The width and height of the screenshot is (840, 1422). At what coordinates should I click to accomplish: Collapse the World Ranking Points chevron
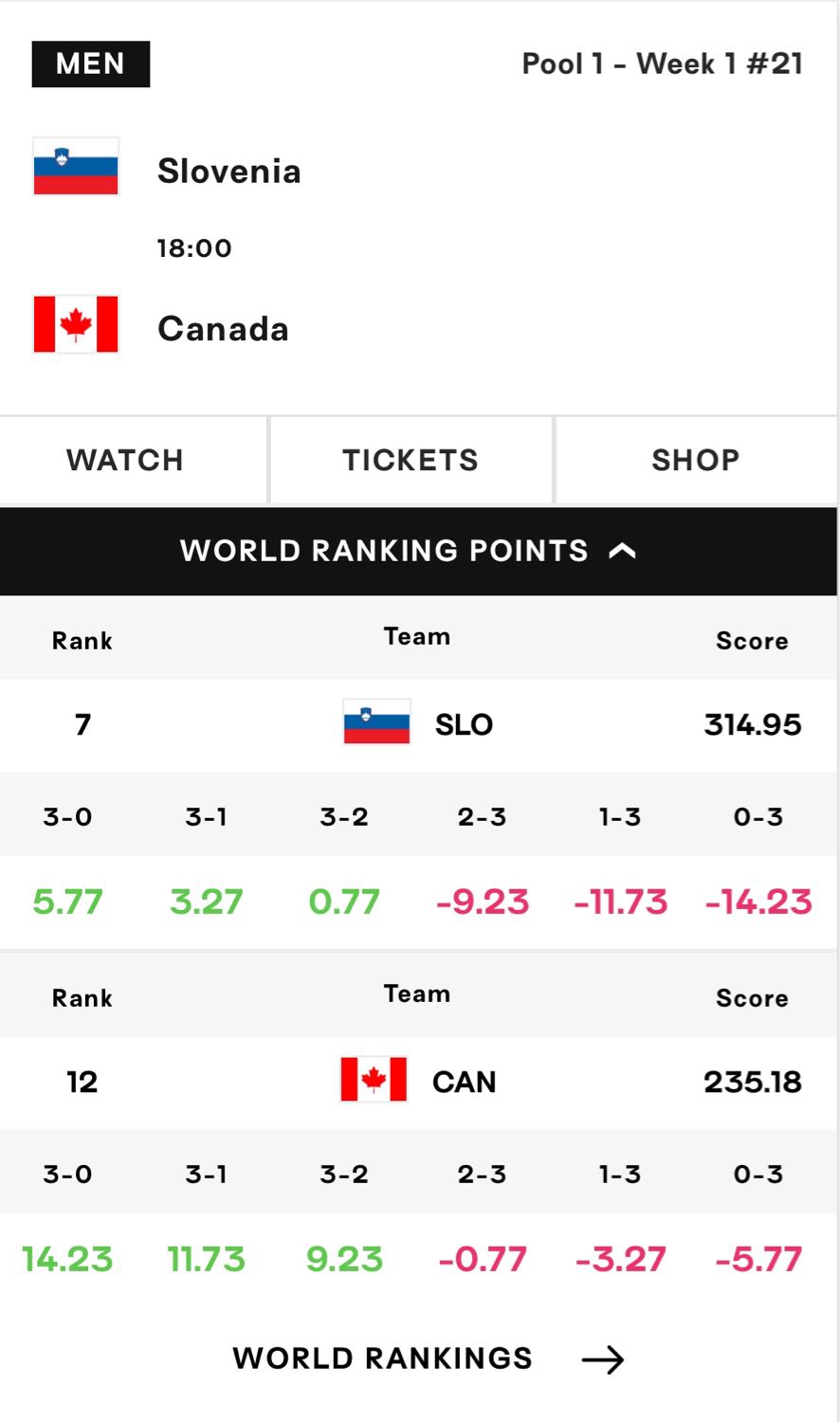(x=622, y=551)
